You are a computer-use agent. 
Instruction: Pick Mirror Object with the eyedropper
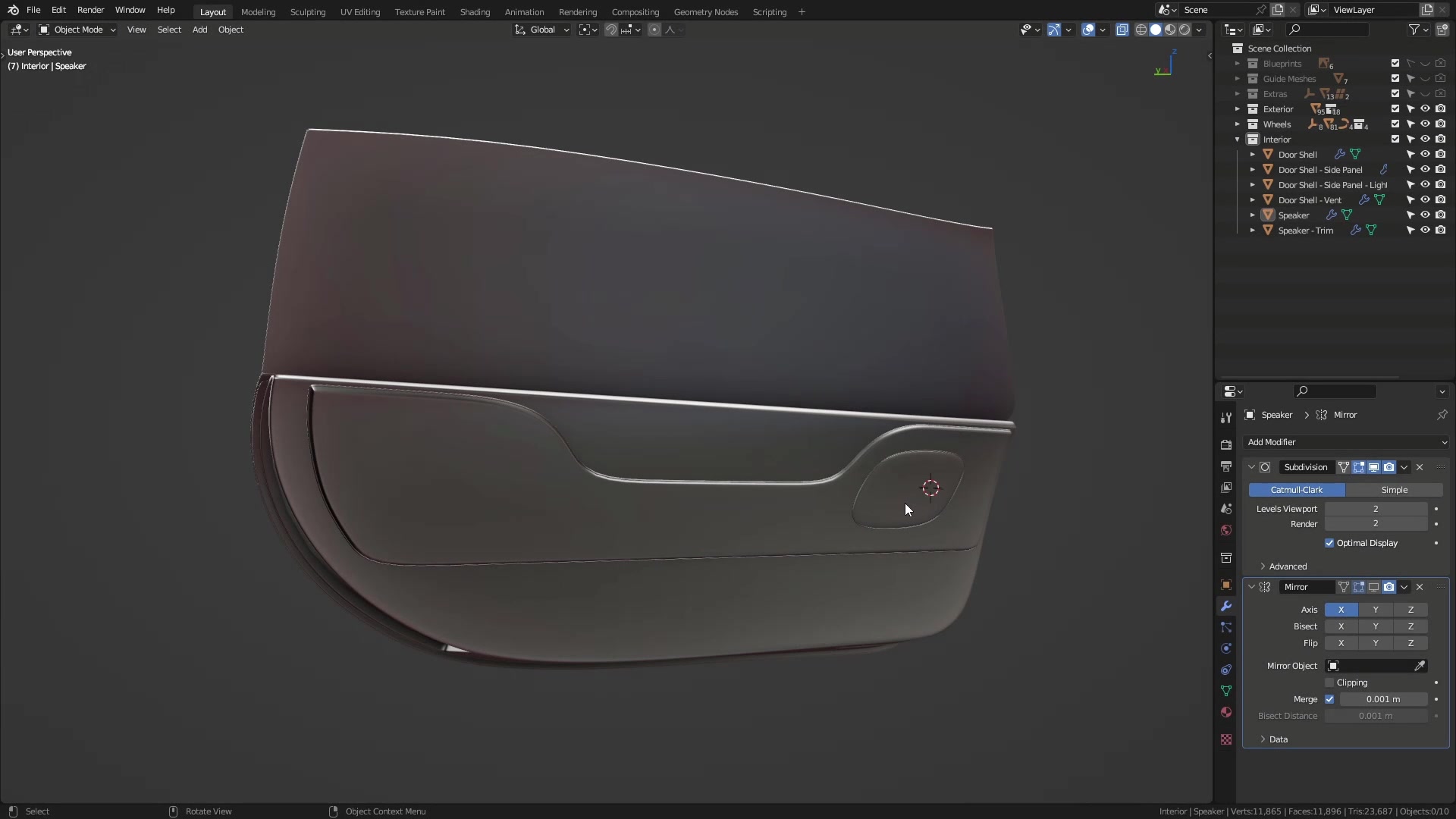(x=1420, y=666)
